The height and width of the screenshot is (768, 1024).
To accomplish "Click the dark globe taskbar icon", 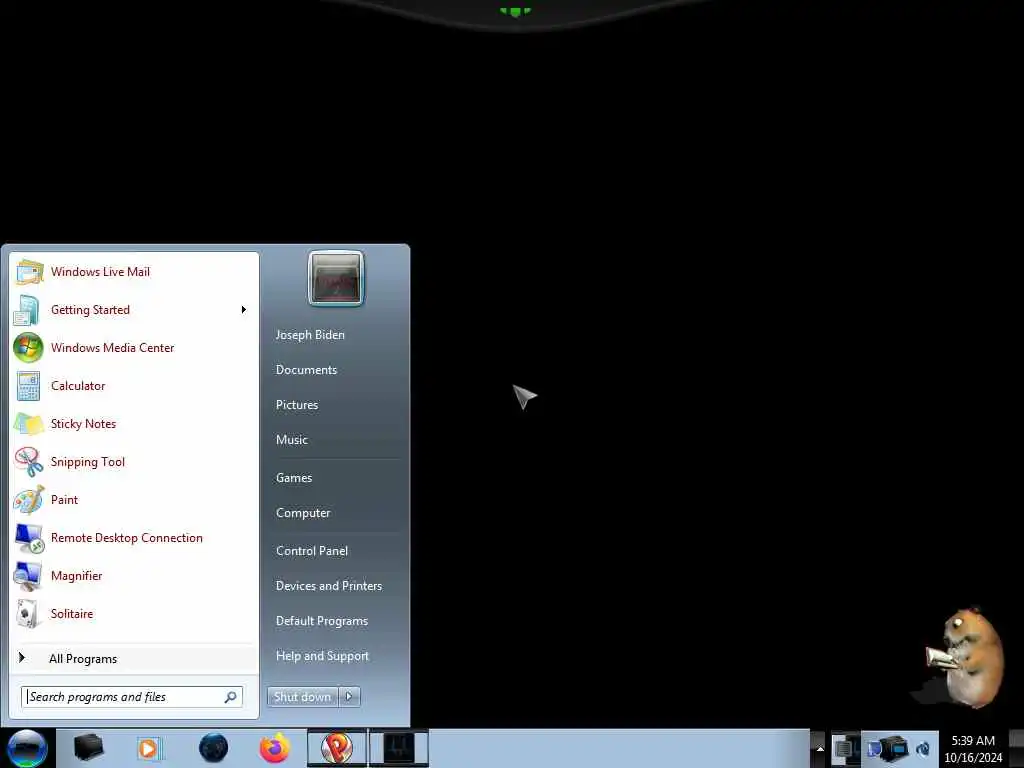I will pos(214,748).
